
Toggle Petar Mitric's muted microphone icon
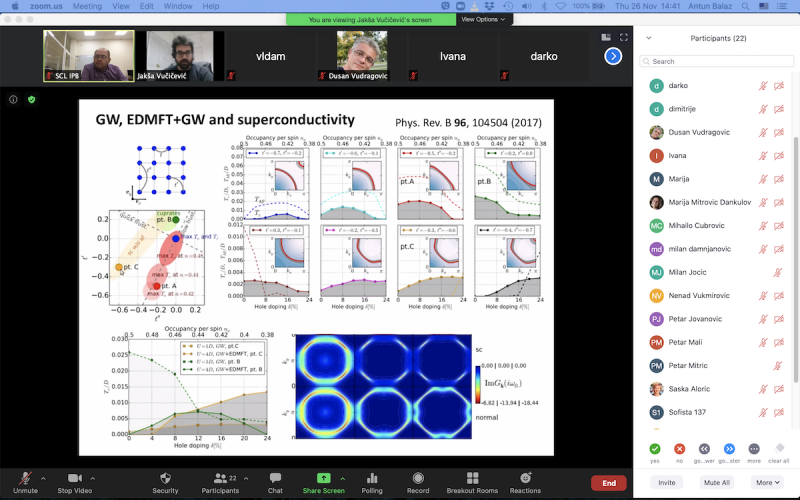pos(778,366)
